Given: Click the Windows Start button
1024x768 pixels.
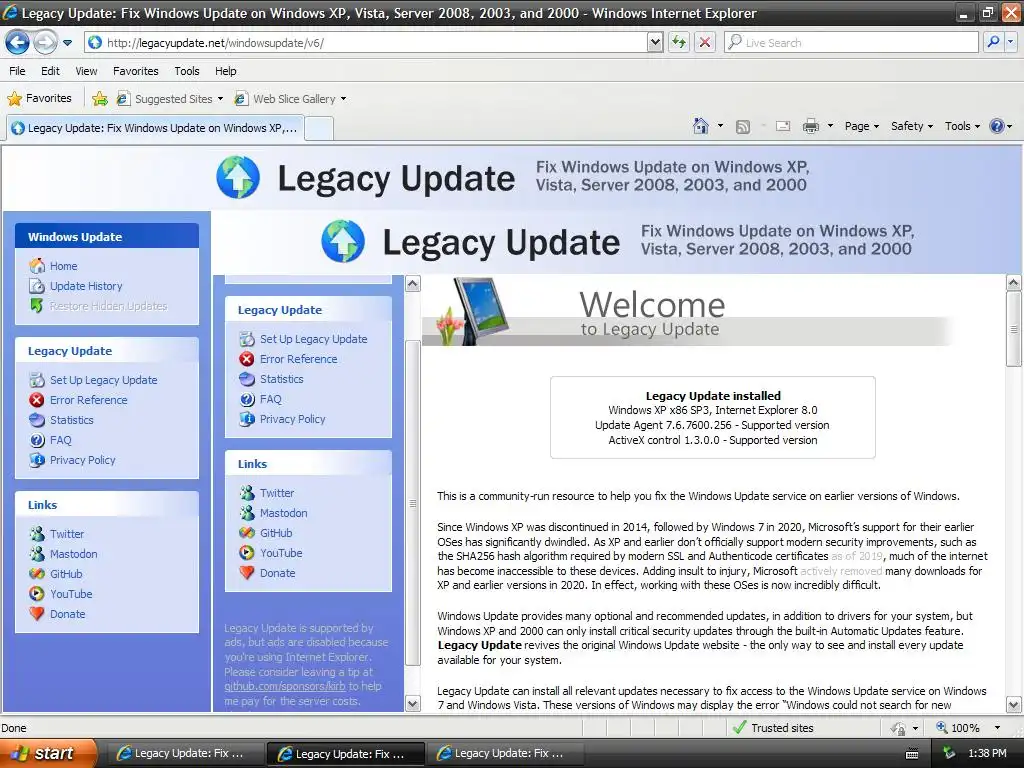Looking at the screenshot, I should [x=49, y=753].
